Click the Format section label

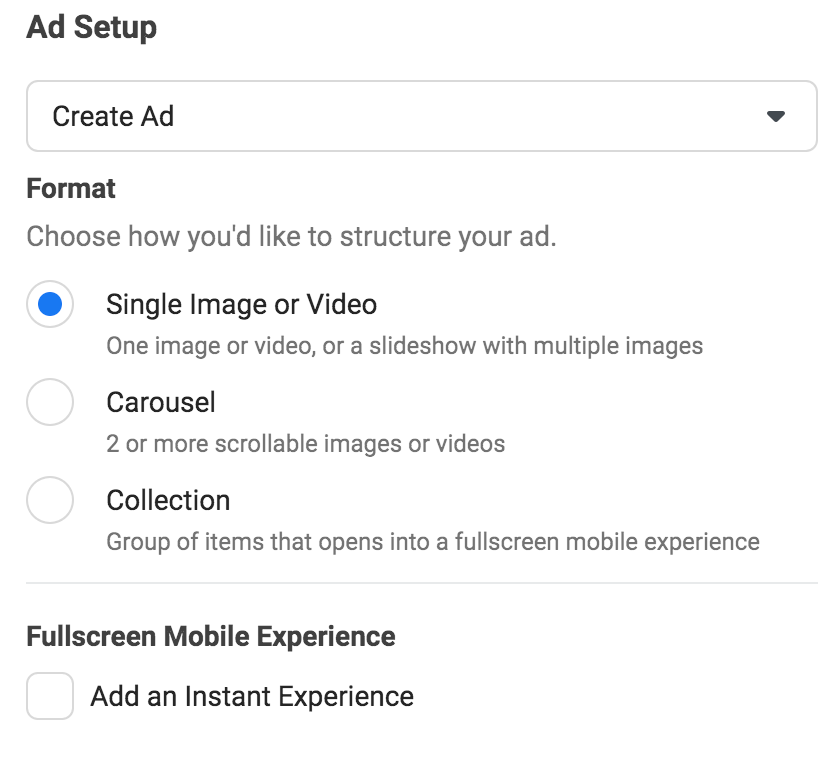71,188
